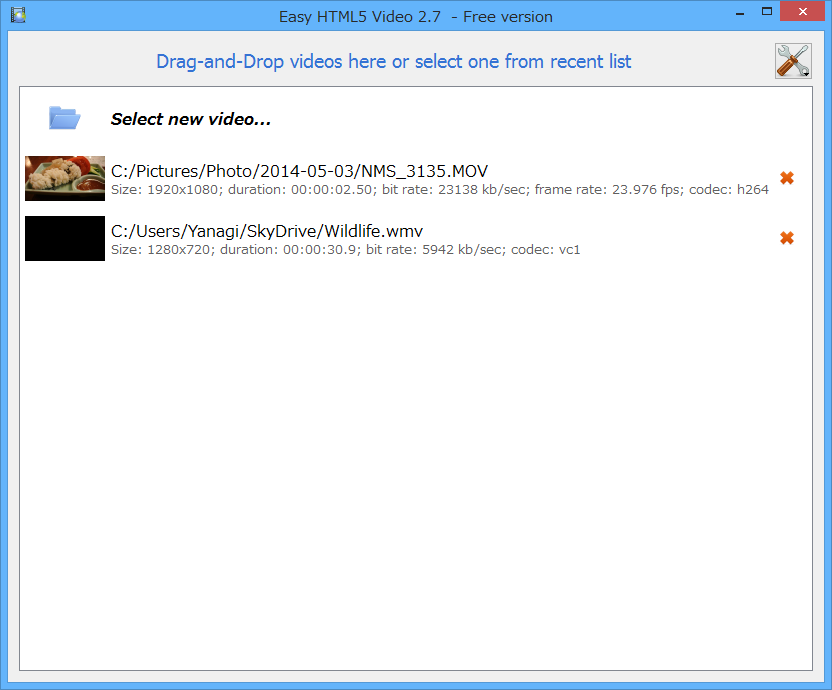The height and width of the screenshot is (690, 832).
Task: Click the drag-and-drop videos header text
Action: [393, 62]
